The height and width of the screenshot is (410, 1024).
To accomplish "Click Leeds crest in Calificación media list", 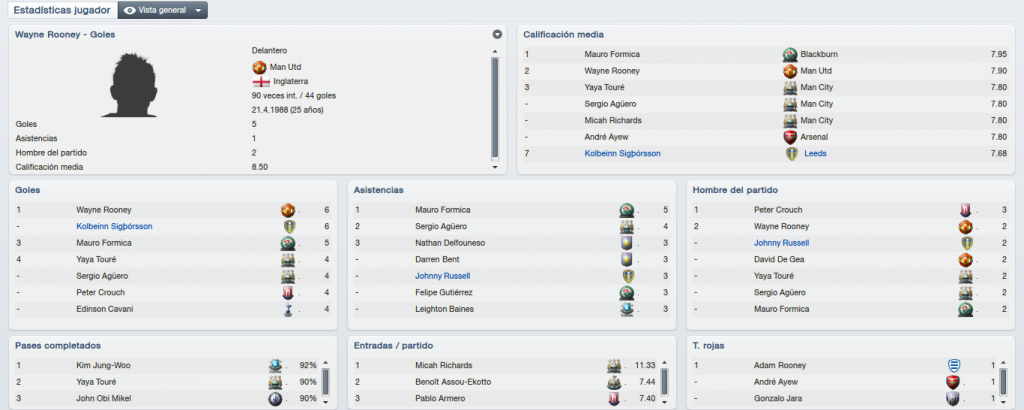I will [x=792, y=153].
